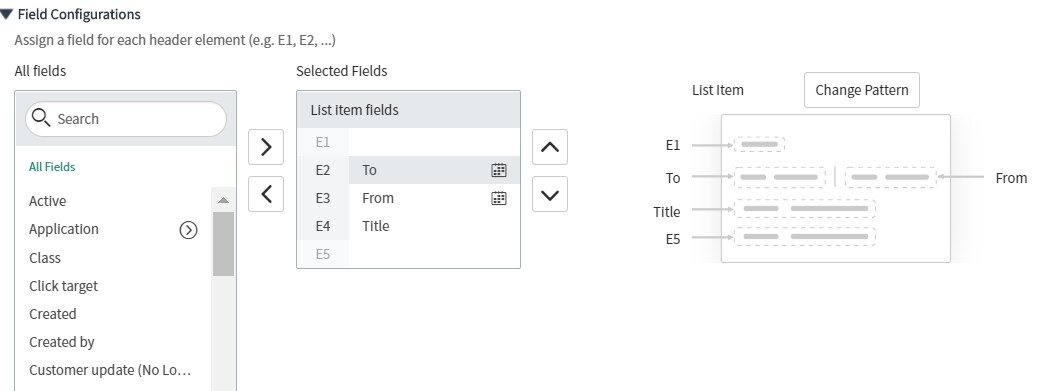This screenshot has width=1056, height=391.
Task: Click the calendar icon beside the To field
Action: click(x=498, y=170)
